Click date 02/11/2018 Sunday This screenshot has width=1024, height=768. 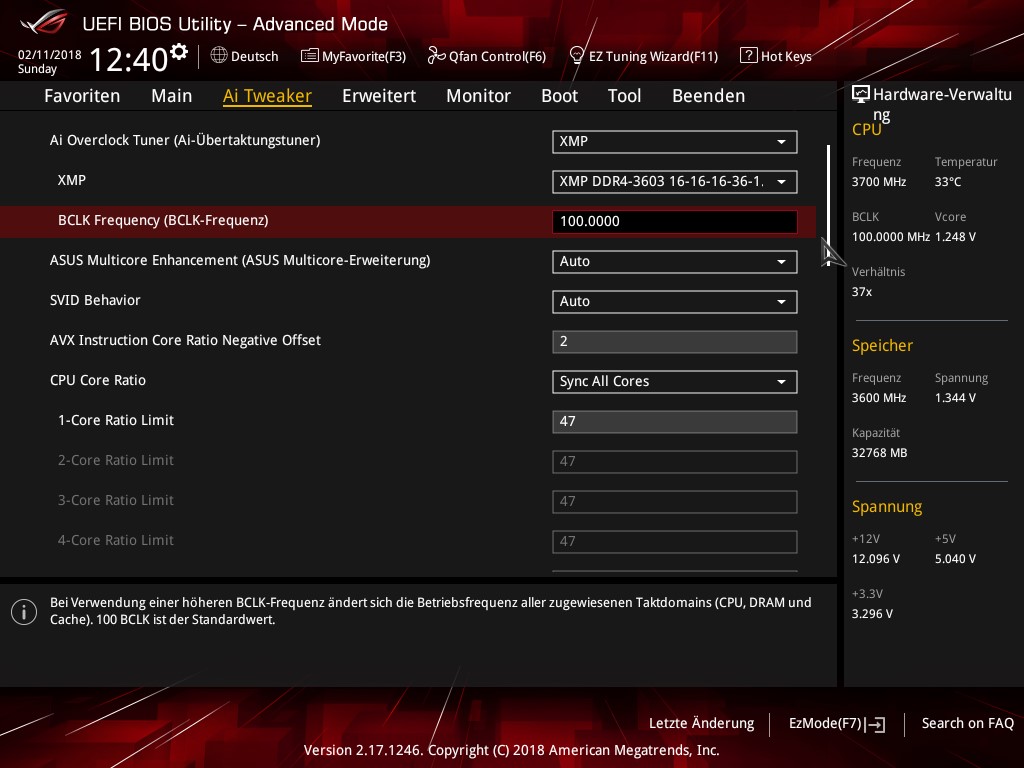(49, 62)
